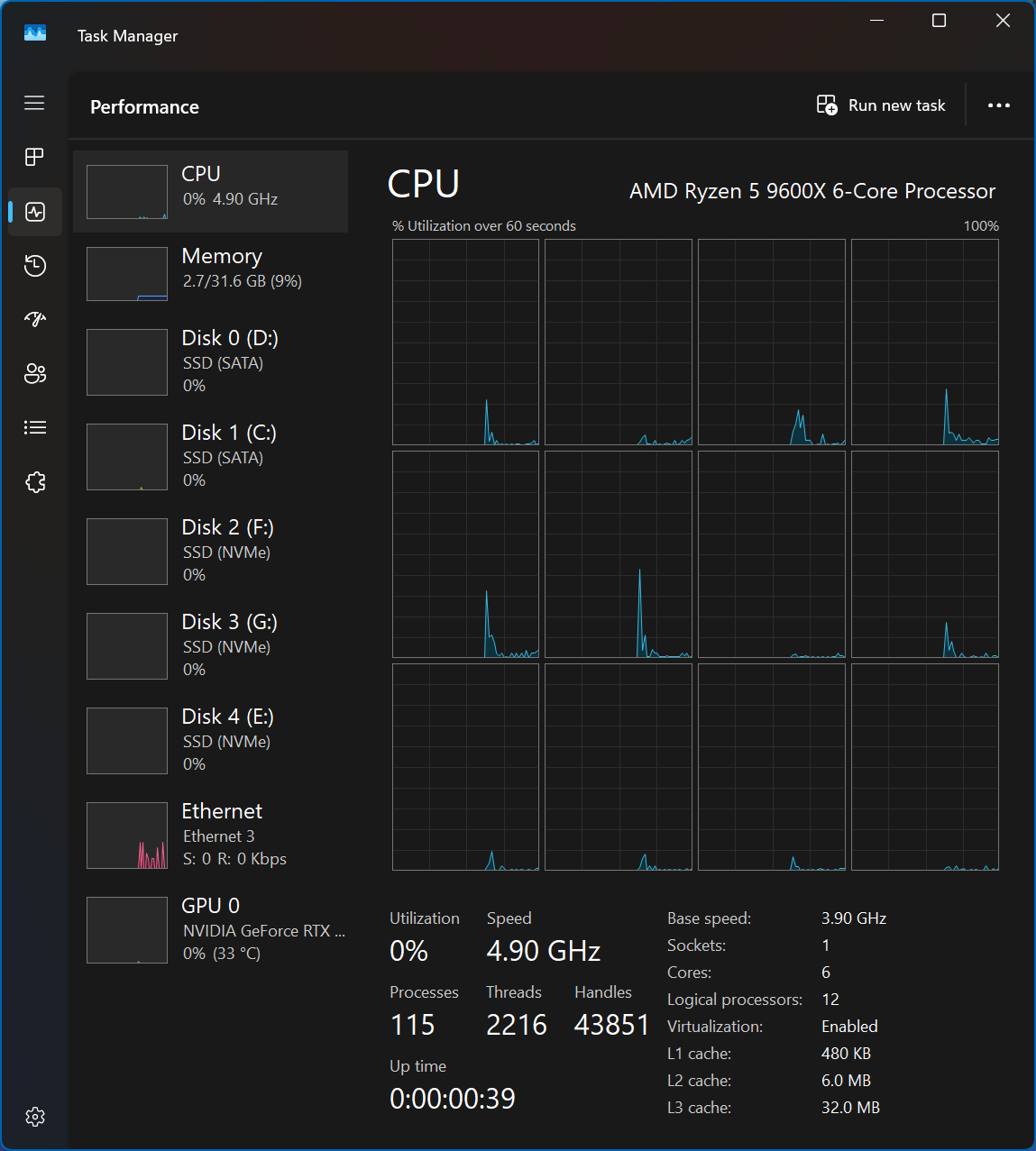Click Memory mini graph thumbnail
The width and height of the screenshot is (1036, 1151).
[x=127, y=274]
